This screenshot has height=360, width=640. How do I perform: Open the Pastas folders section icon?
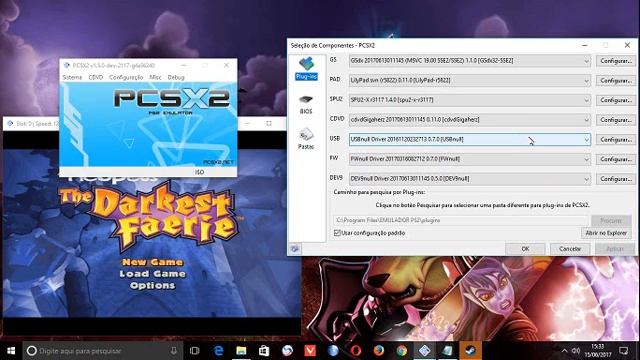306,139
